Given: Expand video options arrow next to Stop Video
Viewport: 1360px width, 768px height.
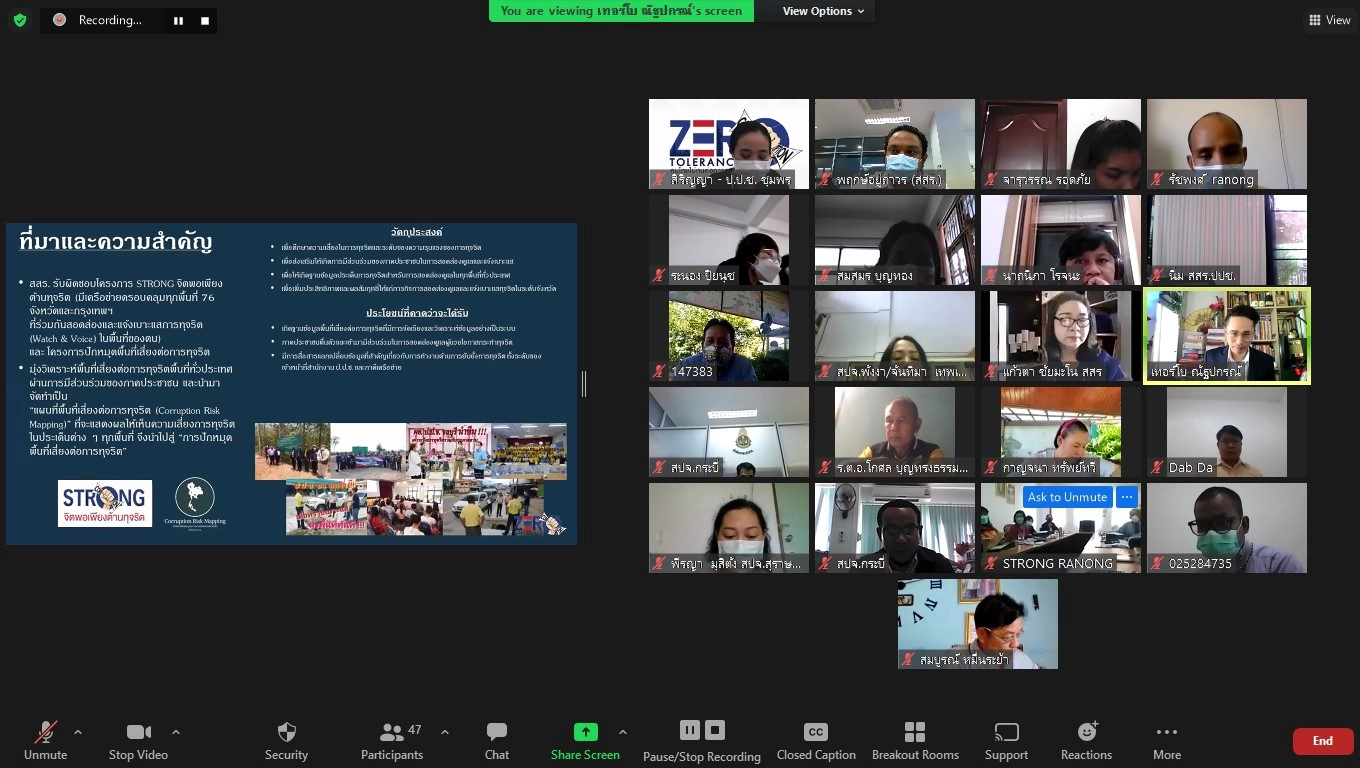Looking at the screenshot, I should tap(176, 732).
